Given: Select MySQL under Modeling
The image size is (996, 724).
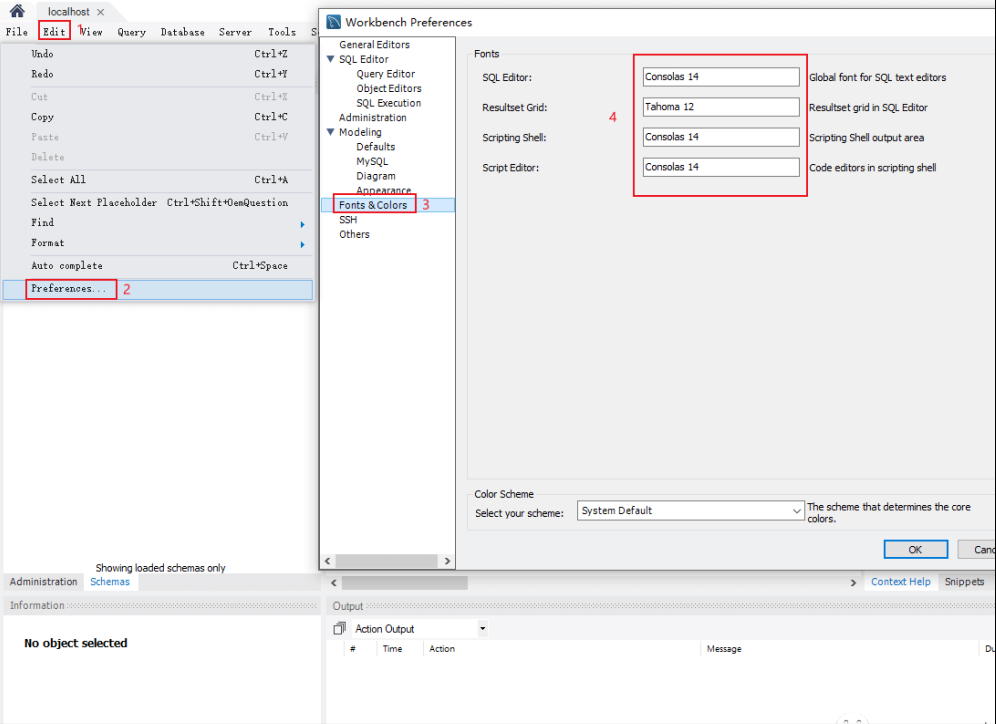Looking at the screenshot, I should pos(372,161).
